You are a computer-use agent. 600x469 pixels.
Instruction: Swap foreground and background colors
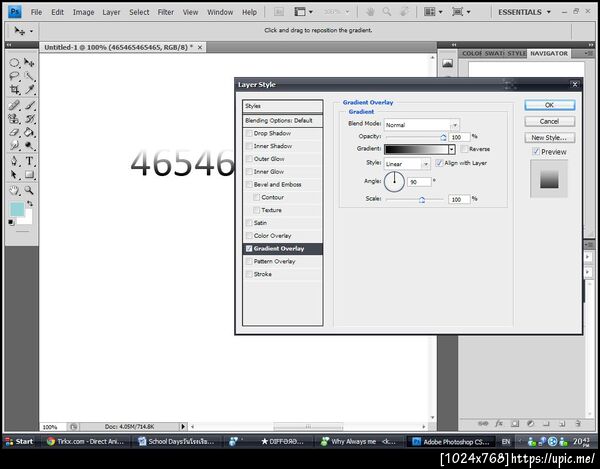[x=30, y=204]
